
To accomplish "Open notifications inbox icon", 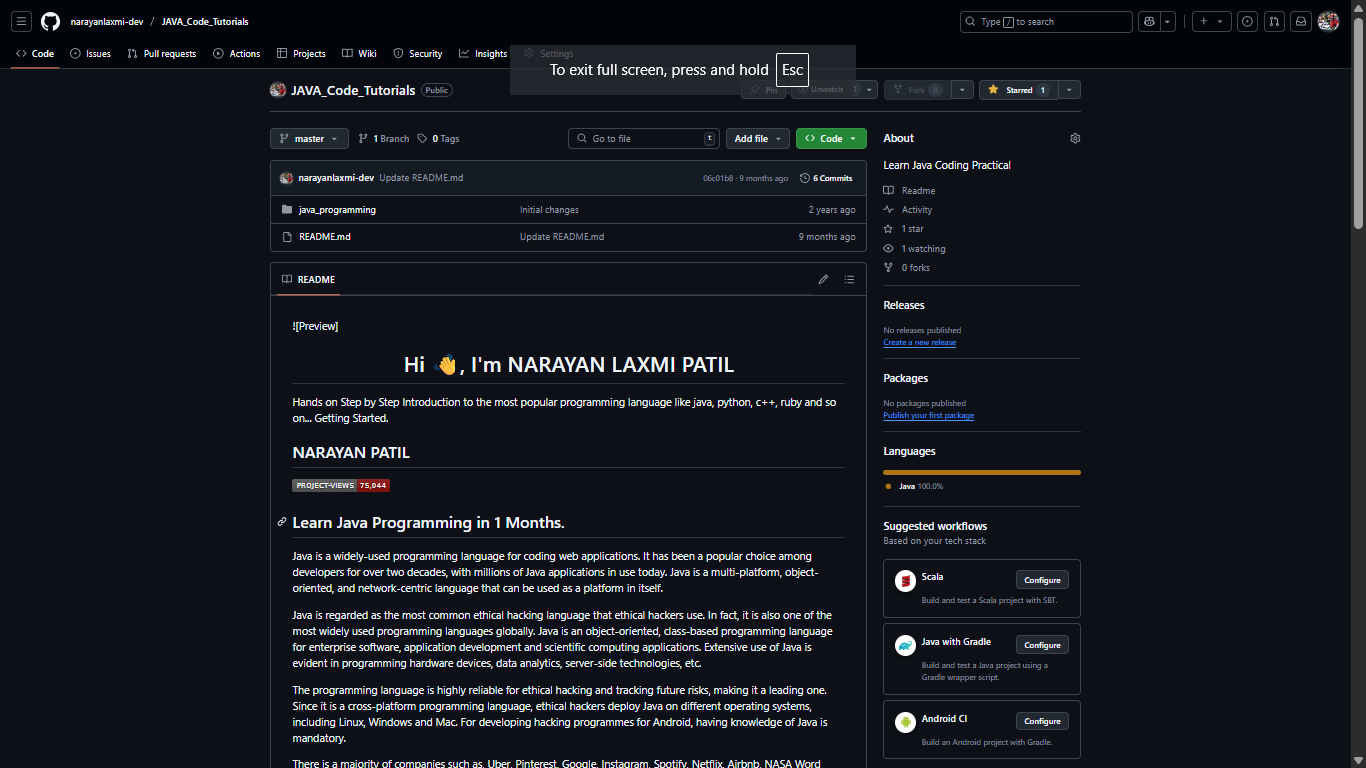I will click(1300, 21).
